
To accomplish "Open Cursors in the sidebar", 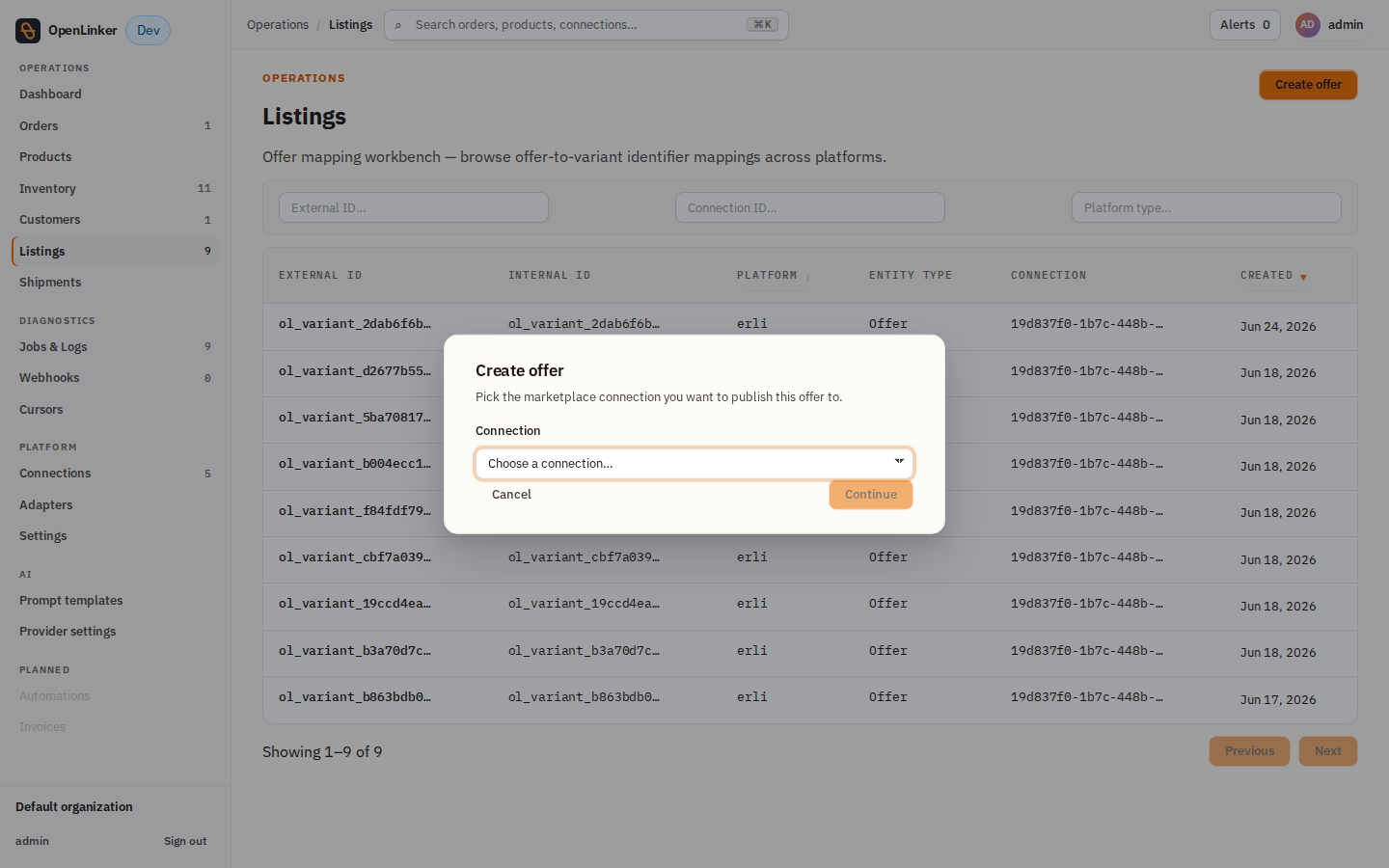I will click(115, 410).
